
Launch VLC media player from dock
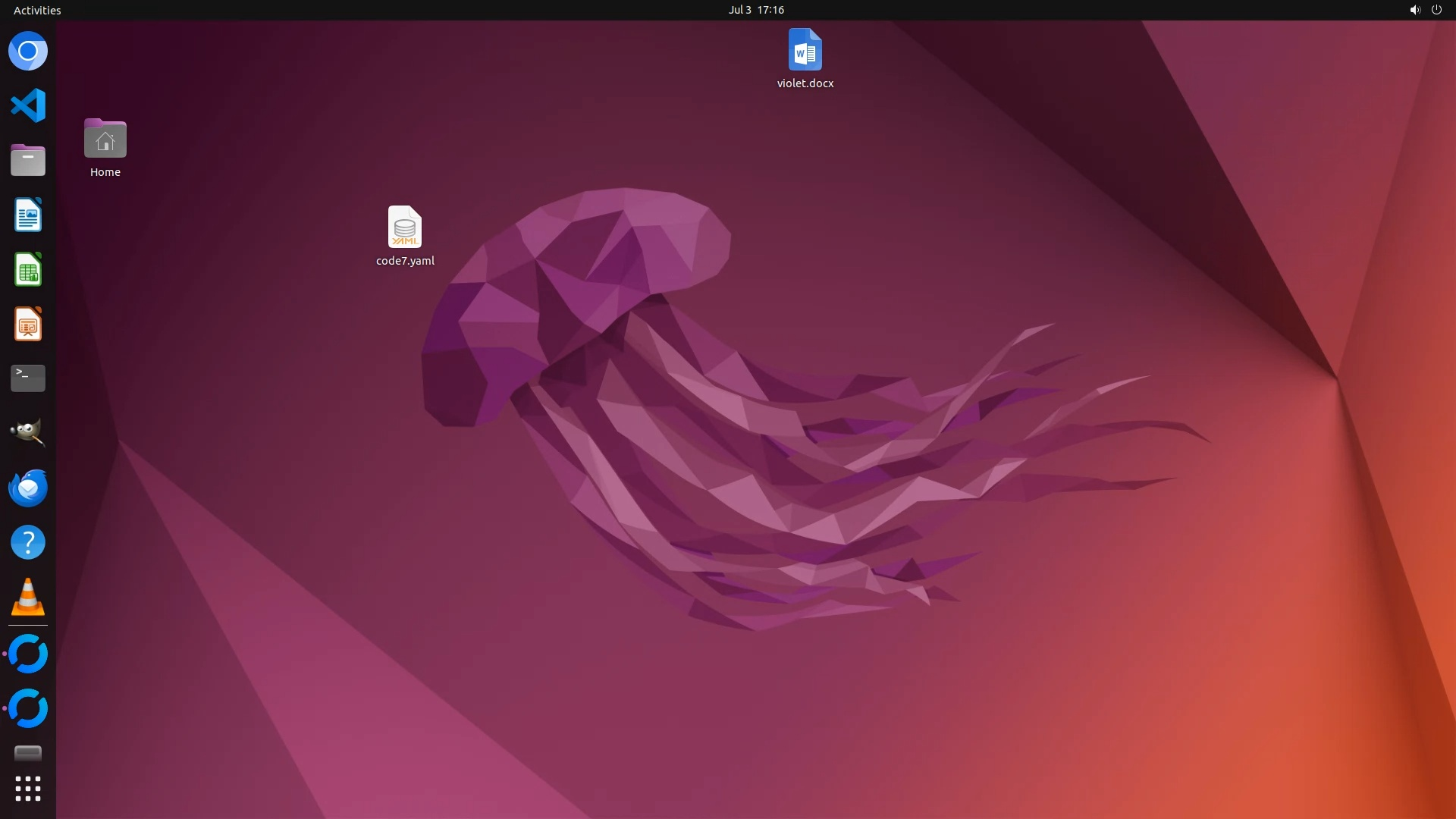click(28, 597)
